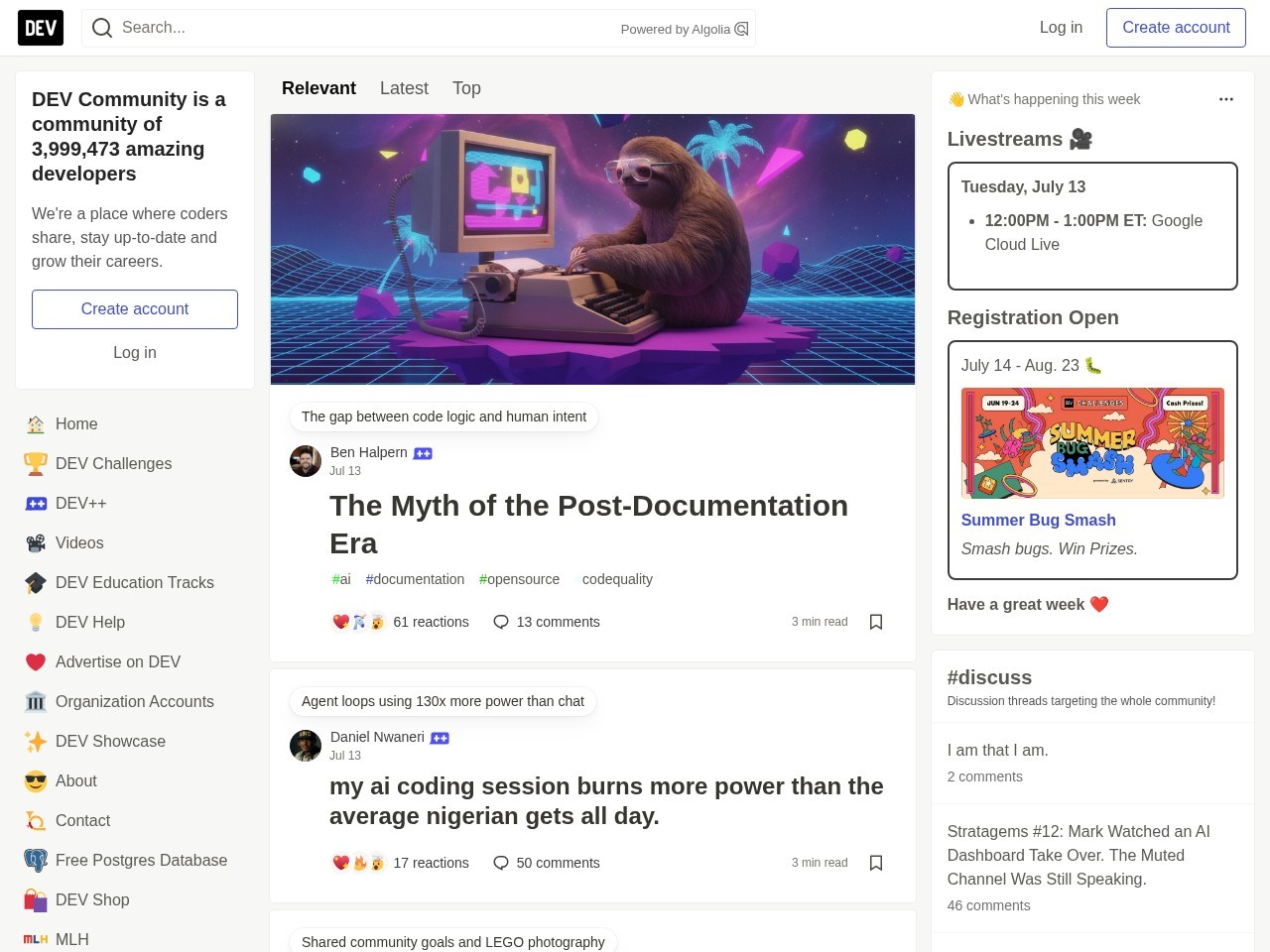The height and width of the screenshot is (952, 1270).
Task: Switch to the Top feed tab
Action: click(466, 88)
